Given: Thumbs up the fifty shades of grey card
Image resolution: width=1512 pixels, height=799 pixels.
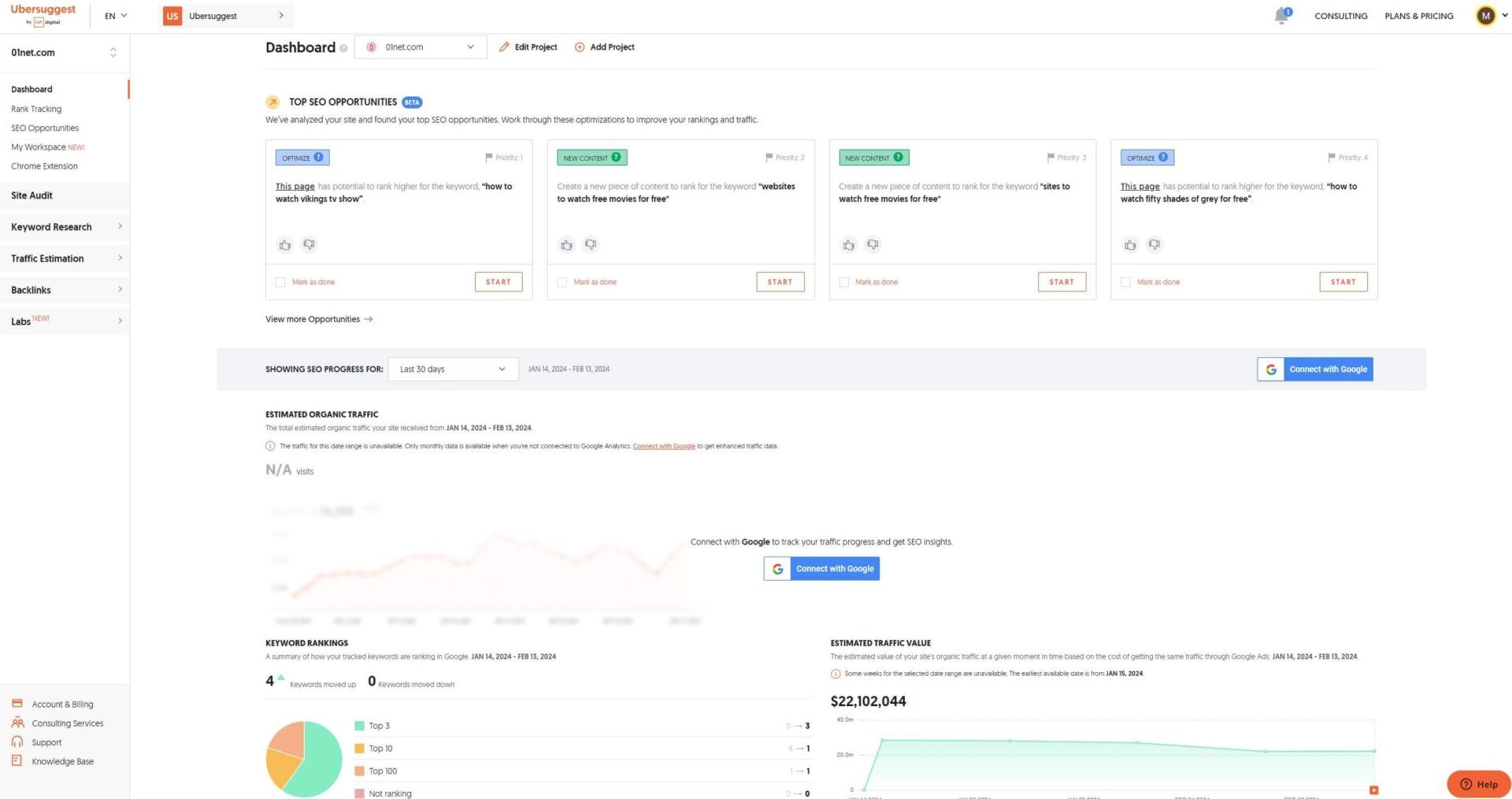Looking at the screenshot, I should tap(1130, 245).
